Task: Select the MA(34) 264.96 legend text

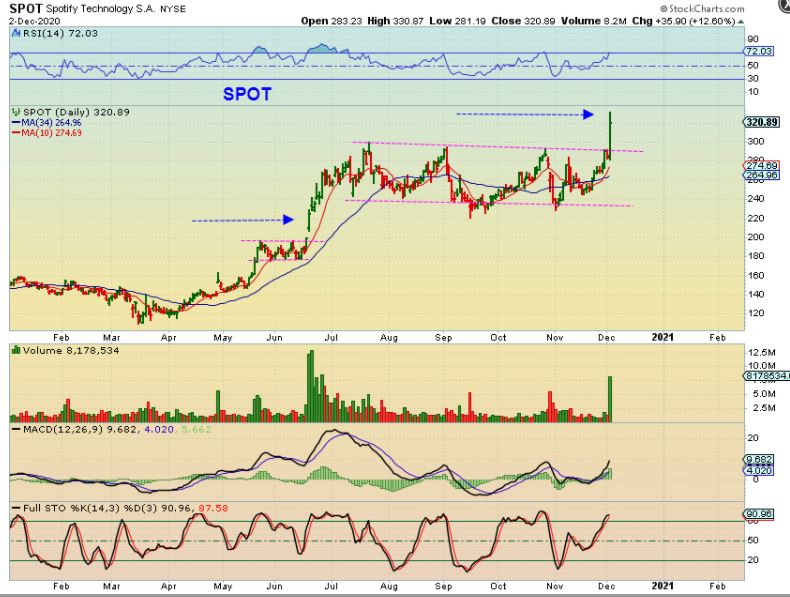Action: 51,123
